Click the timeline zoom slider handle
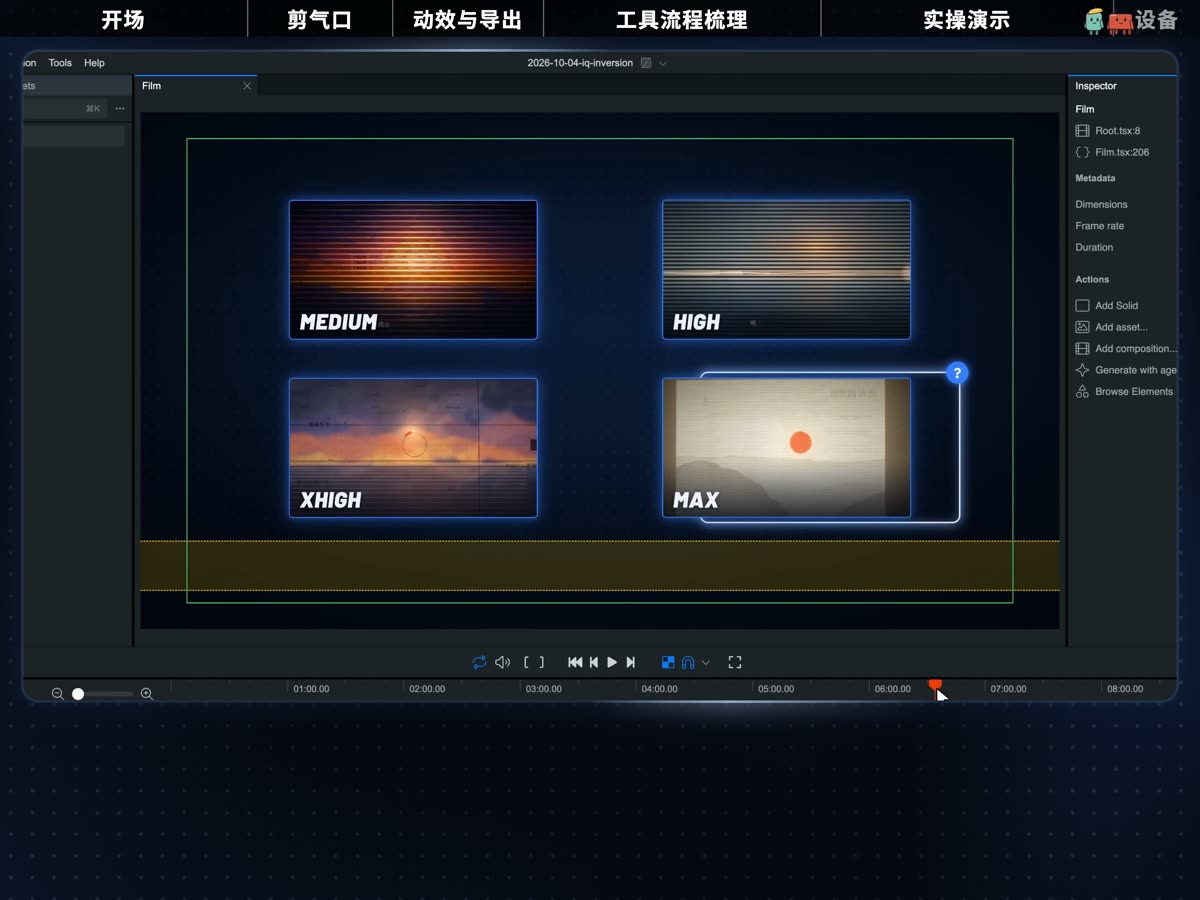 78,694
